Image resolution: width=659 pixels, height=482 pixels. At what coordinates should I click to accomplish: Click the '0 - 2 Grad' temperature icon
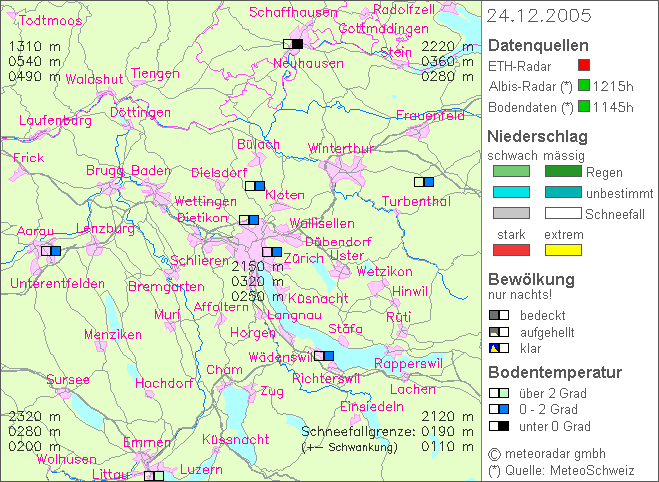[x=499, y=409]
